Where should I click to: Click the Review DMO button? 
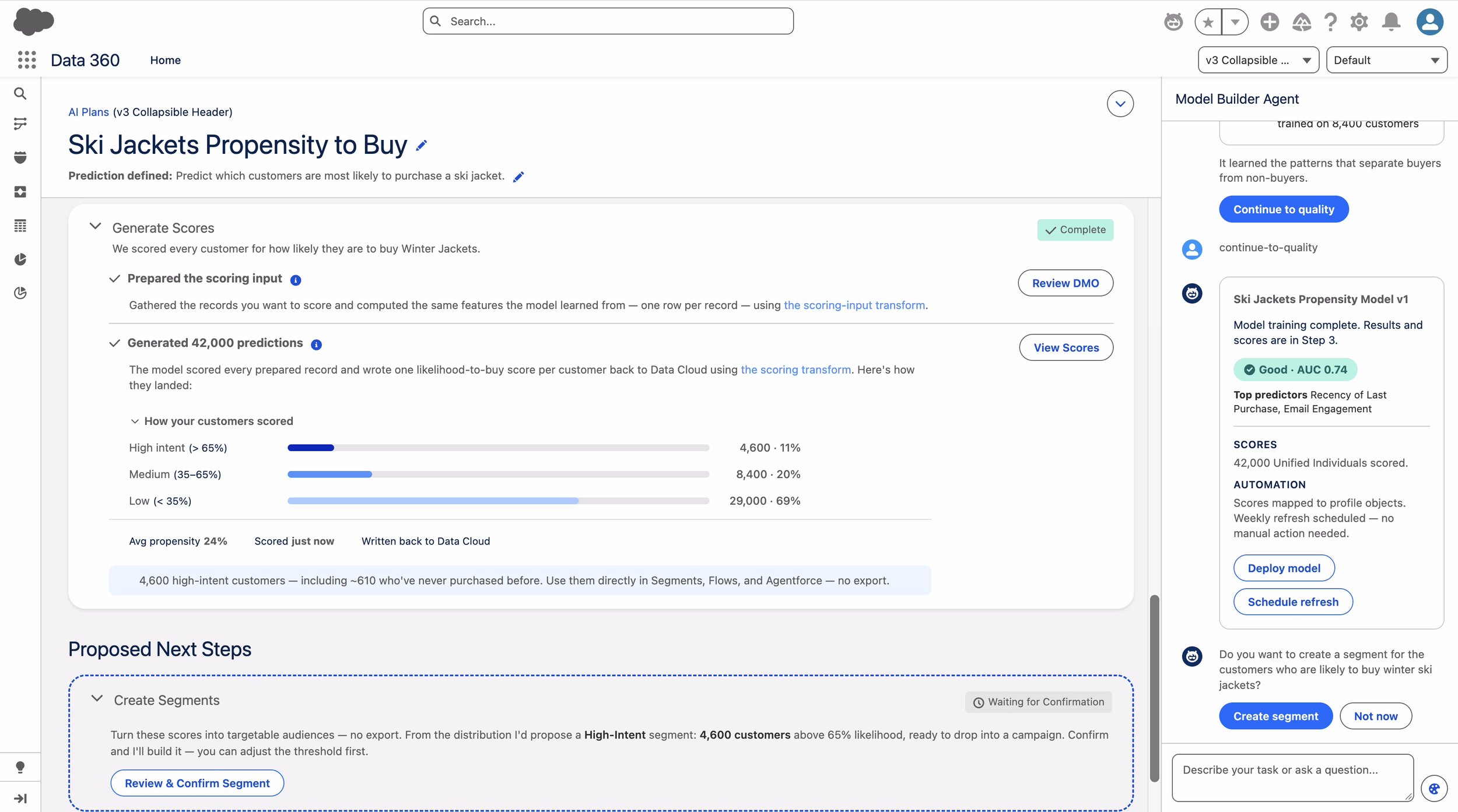click(1066, 283)
